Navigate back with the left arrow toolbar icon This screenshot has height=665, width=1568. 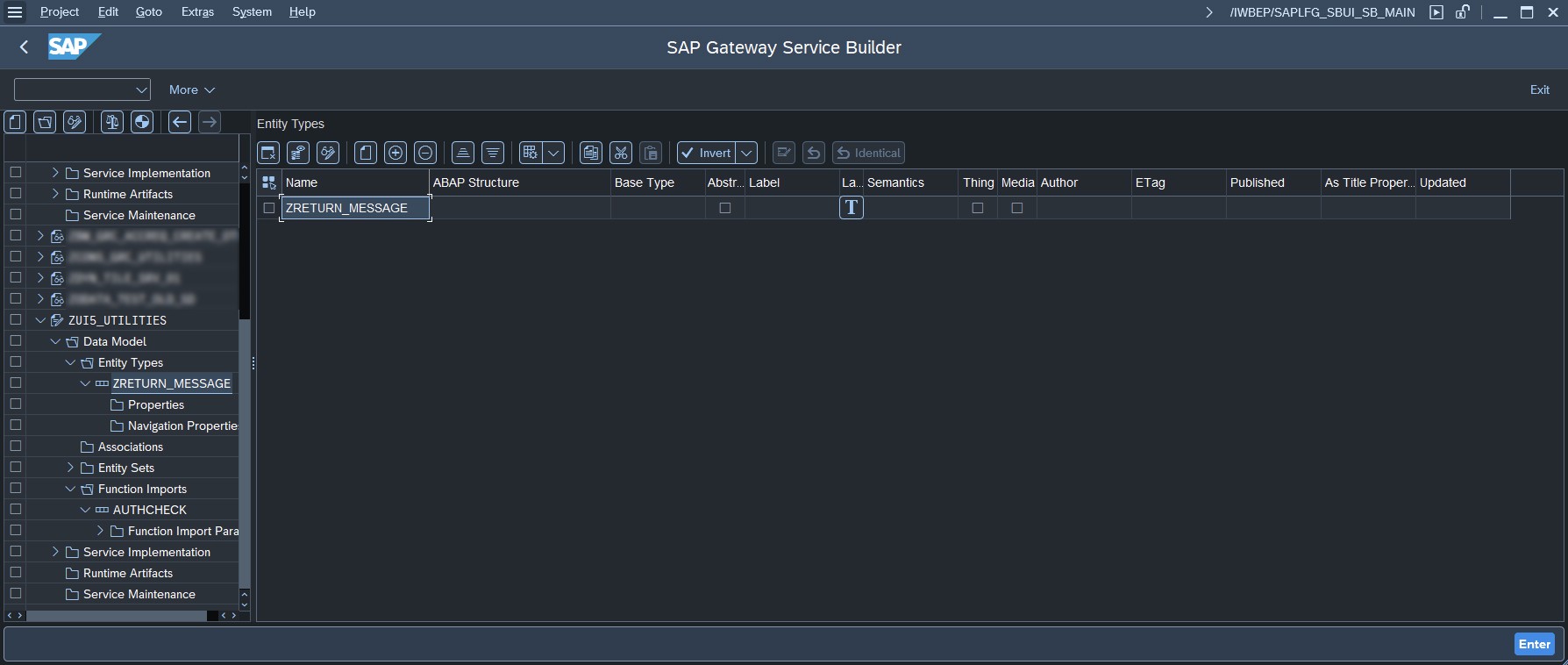(180, 122)
